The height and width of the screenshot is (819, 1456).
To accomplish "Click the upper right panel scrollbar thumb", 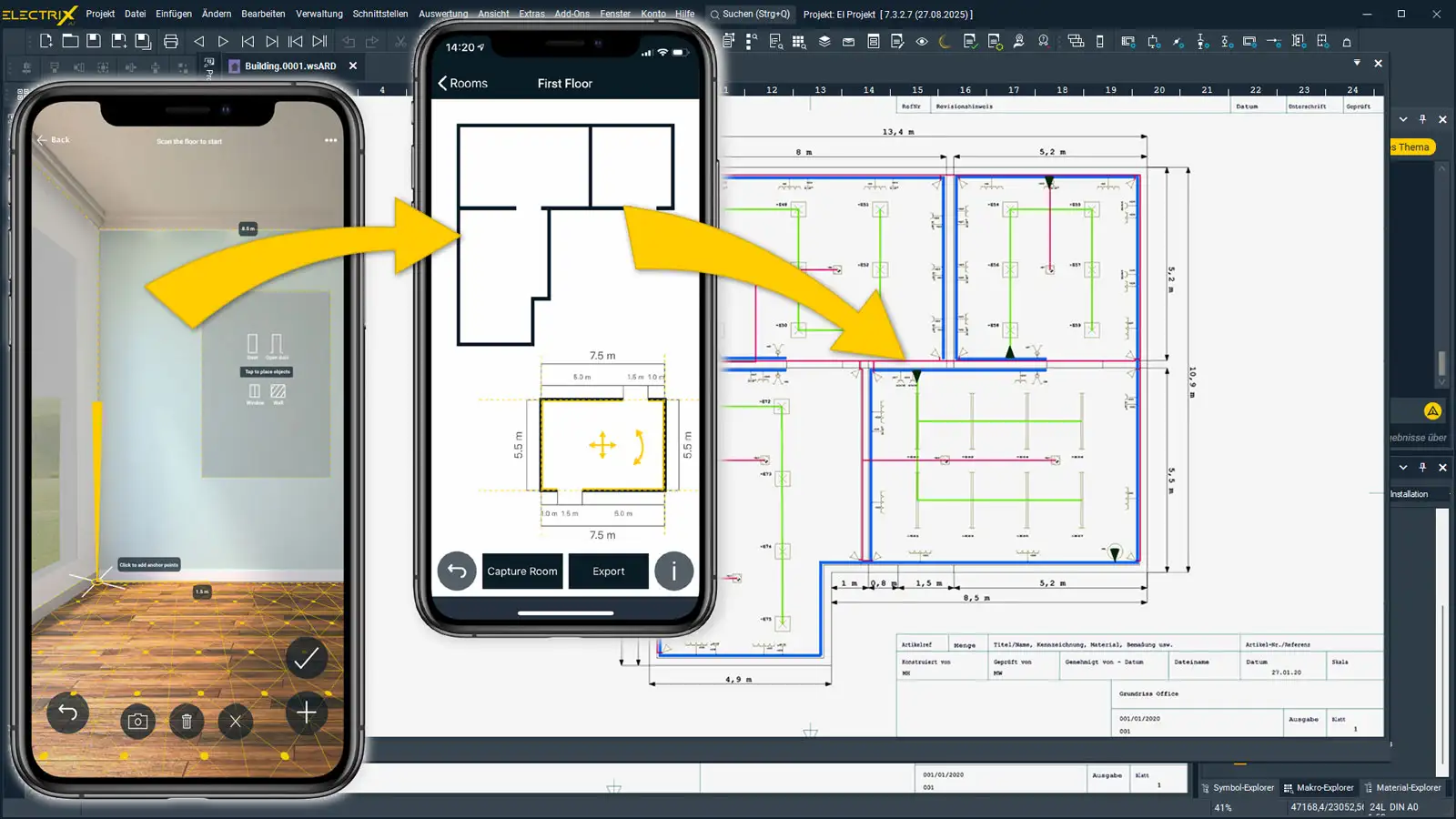I will [x=1442, y=362].
